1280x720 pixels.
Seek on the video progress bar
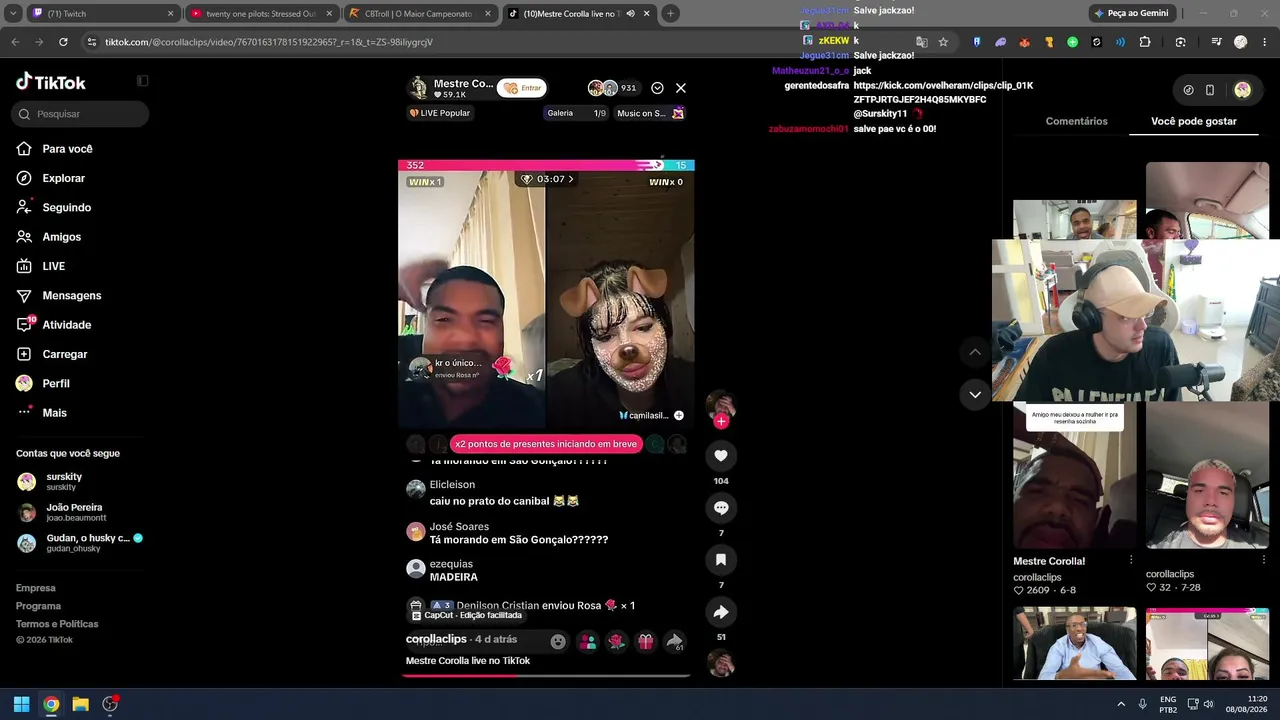546,675
